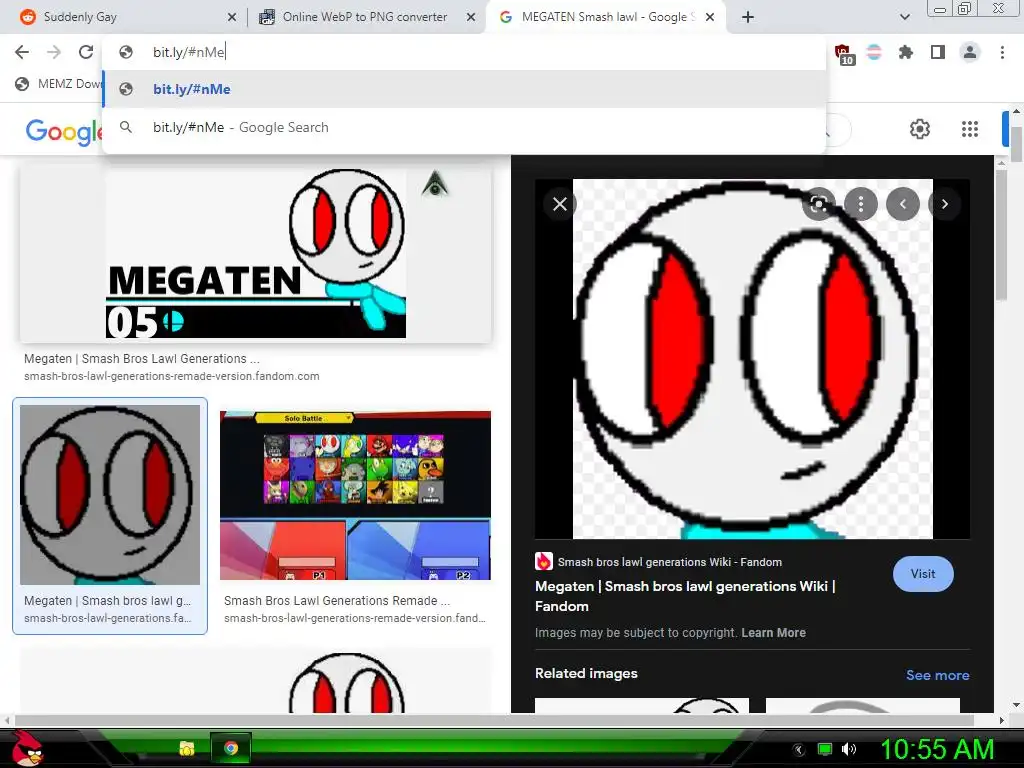Click the 10:55 AM taskbar clock
Screen dimensions: 1024x768
(937, 749)
